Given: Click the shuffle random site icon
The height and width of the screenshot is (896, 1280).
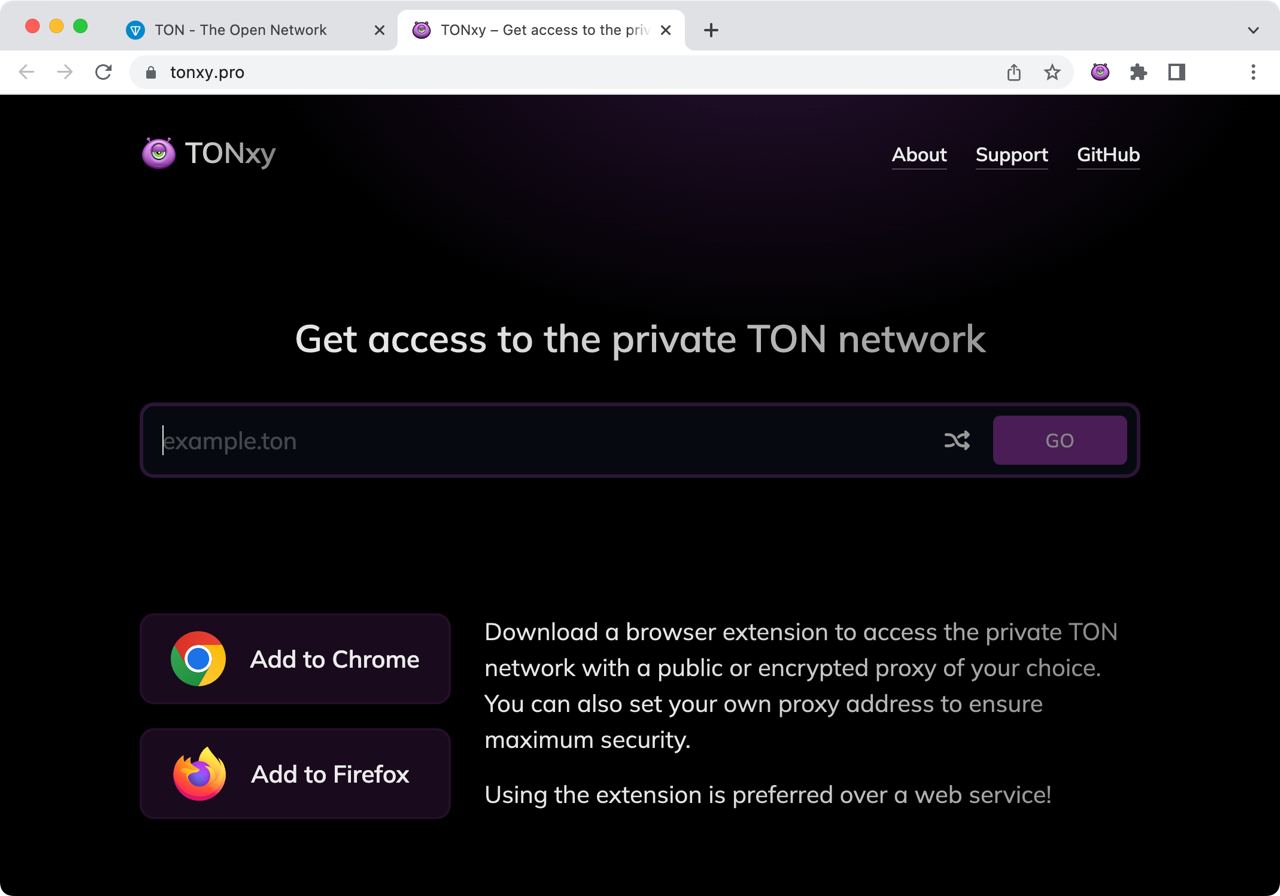Looking at the screenshot, I should coord(957,440).
